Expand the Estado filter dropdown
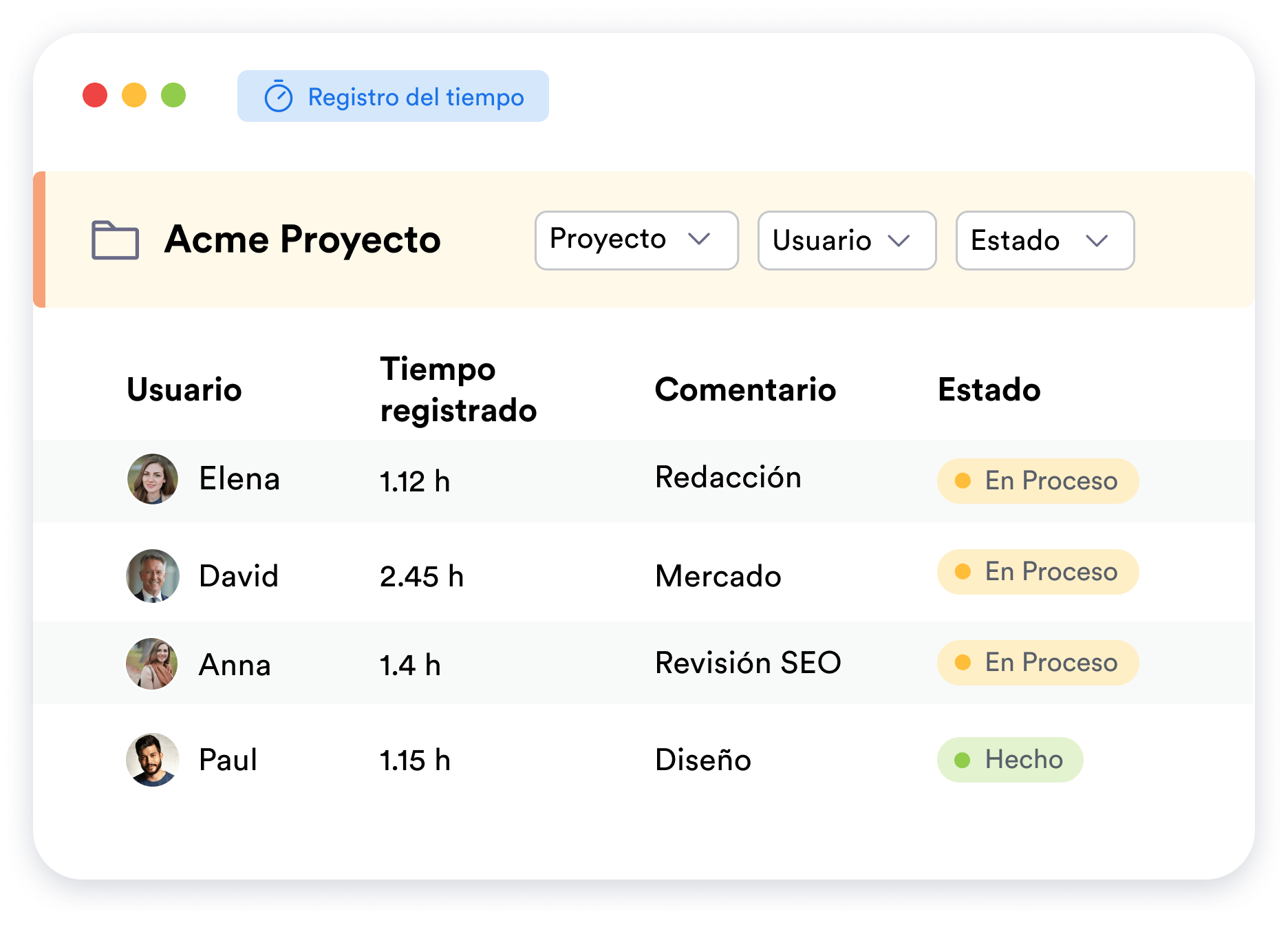Viewport: 1288px width, 925px height. coord(1044,240)
